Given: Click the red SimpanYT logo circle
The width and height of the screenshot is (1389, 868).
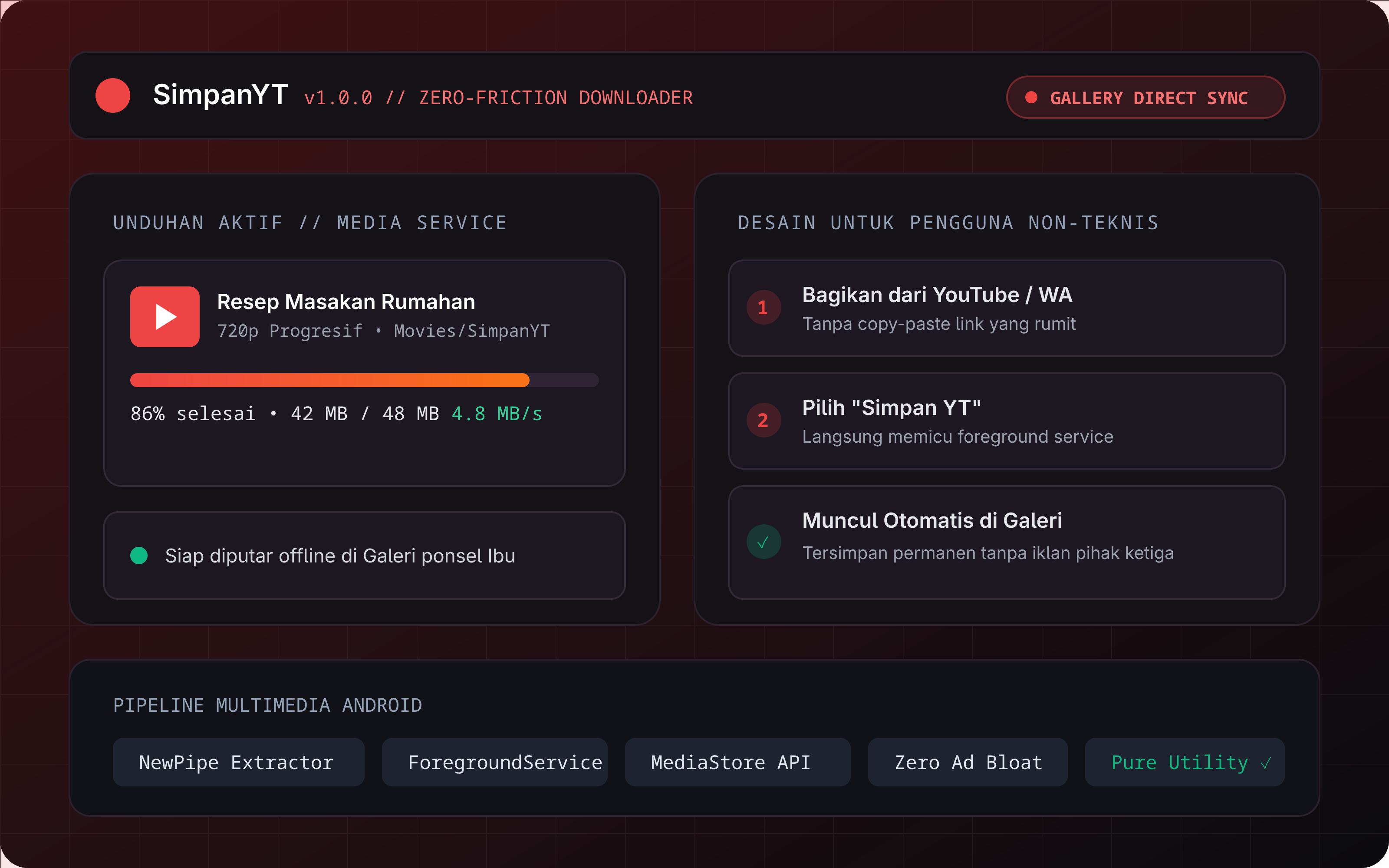Looking at the screenshot, I should 112,95.
